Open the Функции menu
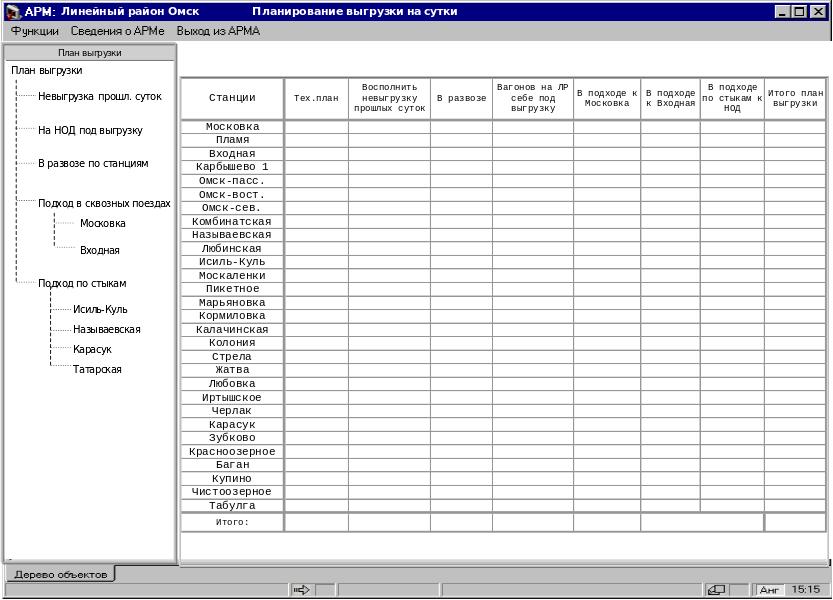The width and height of the screenshot is (833, 600). point(35,31)
